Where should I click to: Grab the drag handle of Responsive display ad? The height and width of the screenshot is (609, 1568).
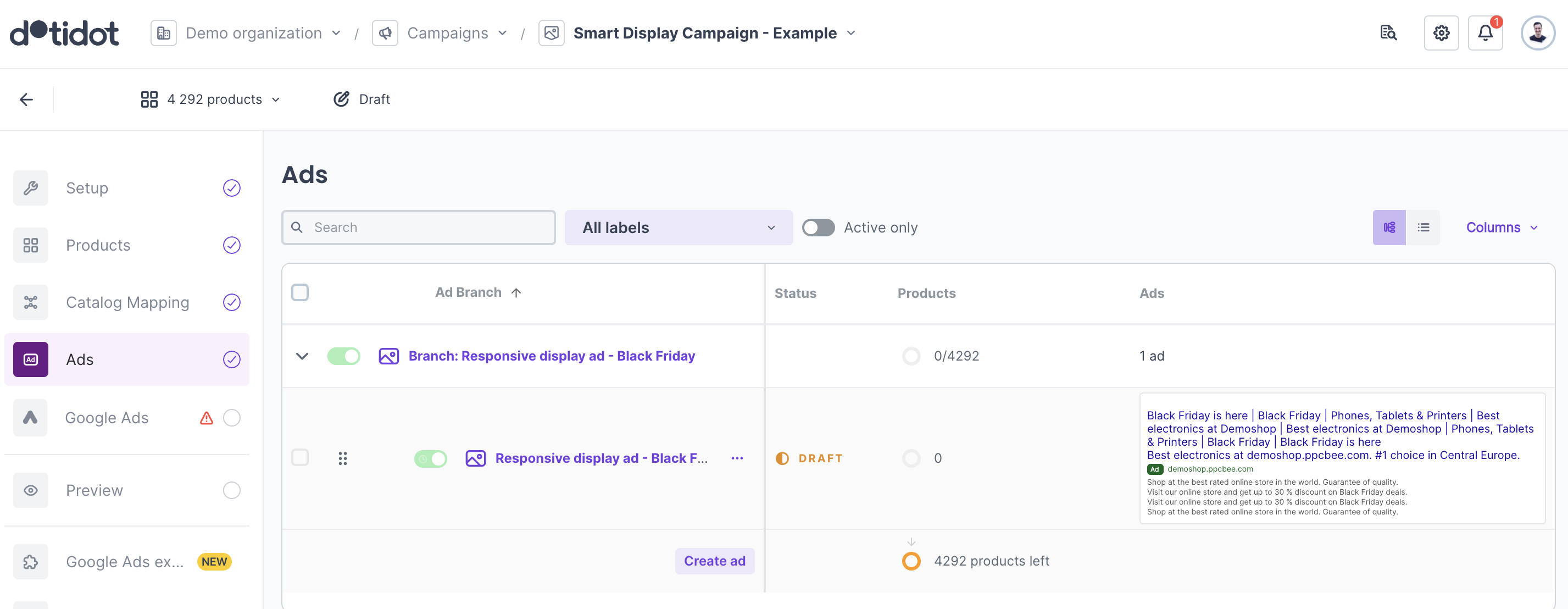tap(343, 458)
